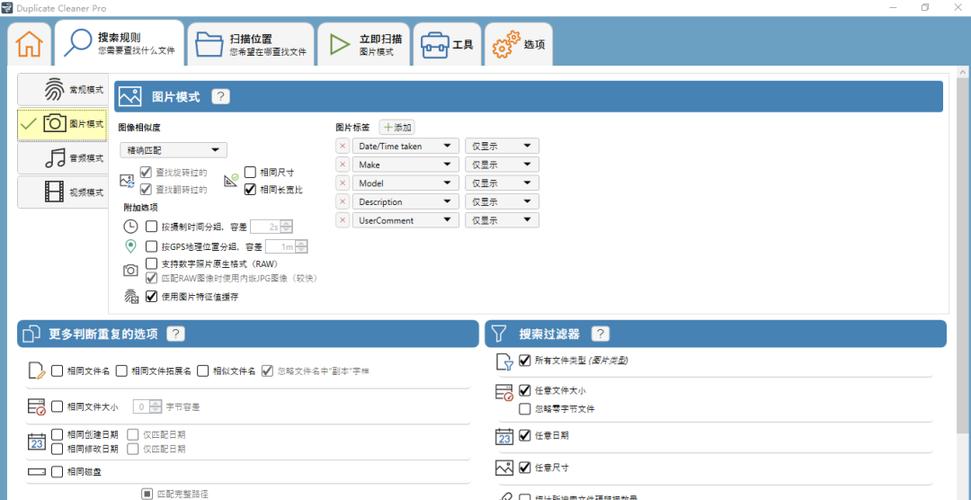Enable 相同修改日期 checkbox
The image size is (971, 500).
57,448
